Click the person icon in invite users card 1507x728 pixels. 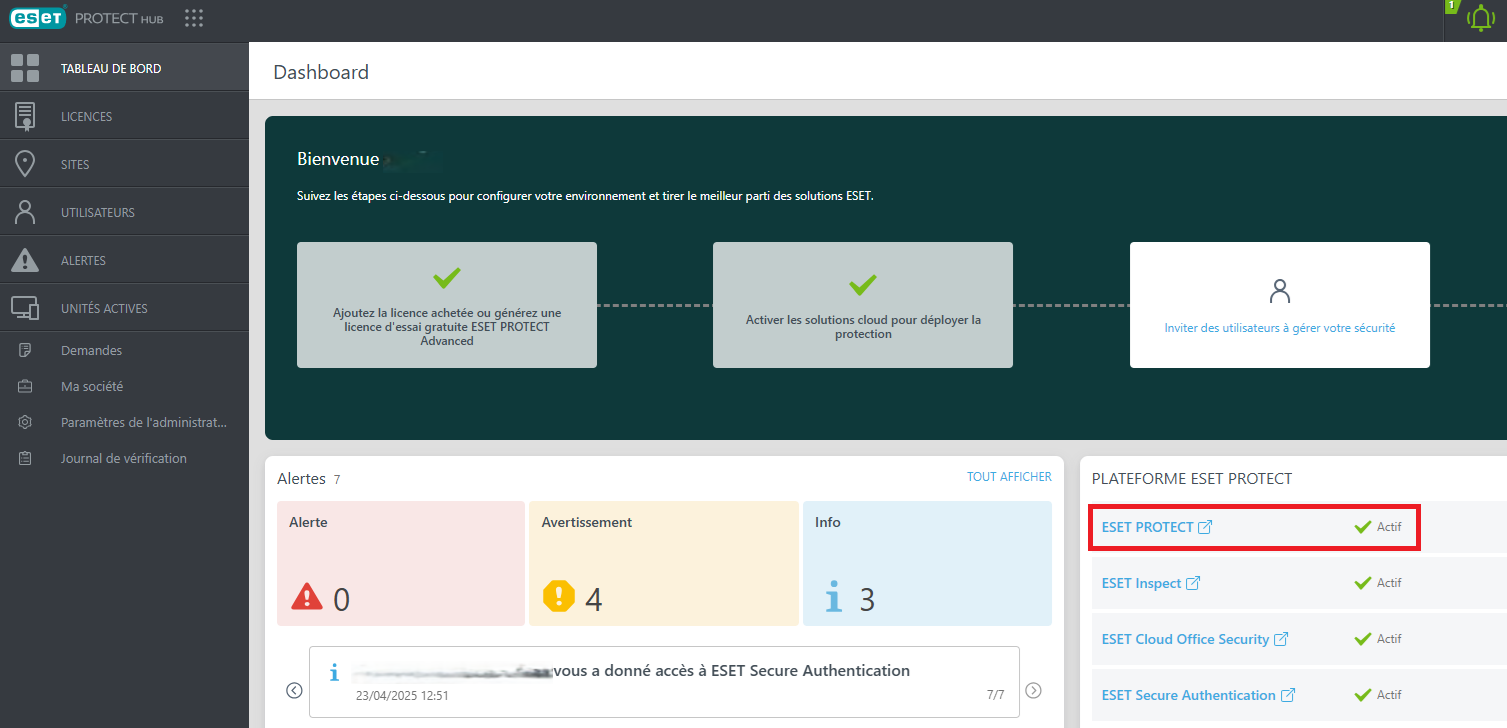tap(1280, 291)
